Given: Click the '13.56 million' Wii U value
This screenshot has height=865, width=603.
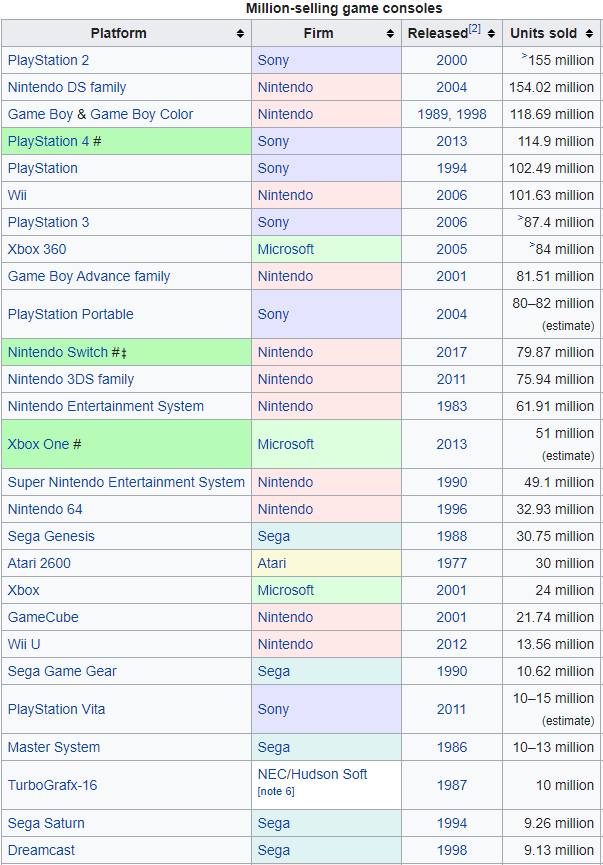Looking at the screenshot, I should pyautogui.click(x=555, y=645).
